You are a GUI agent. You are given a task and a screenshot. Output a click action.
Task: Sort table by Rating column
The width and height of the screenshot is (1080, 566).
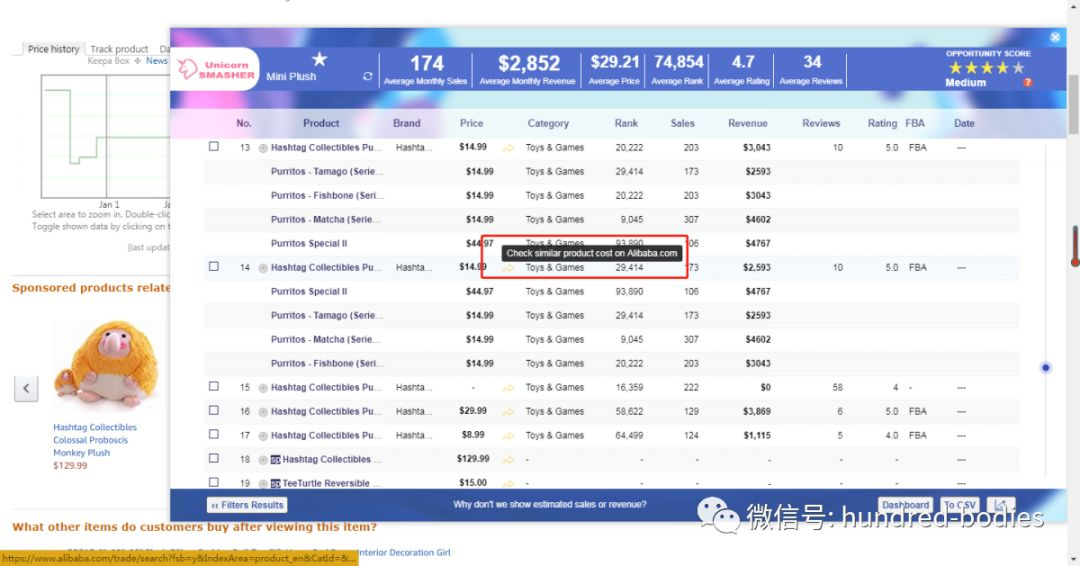pyautogui.click(x=882, y=123)
